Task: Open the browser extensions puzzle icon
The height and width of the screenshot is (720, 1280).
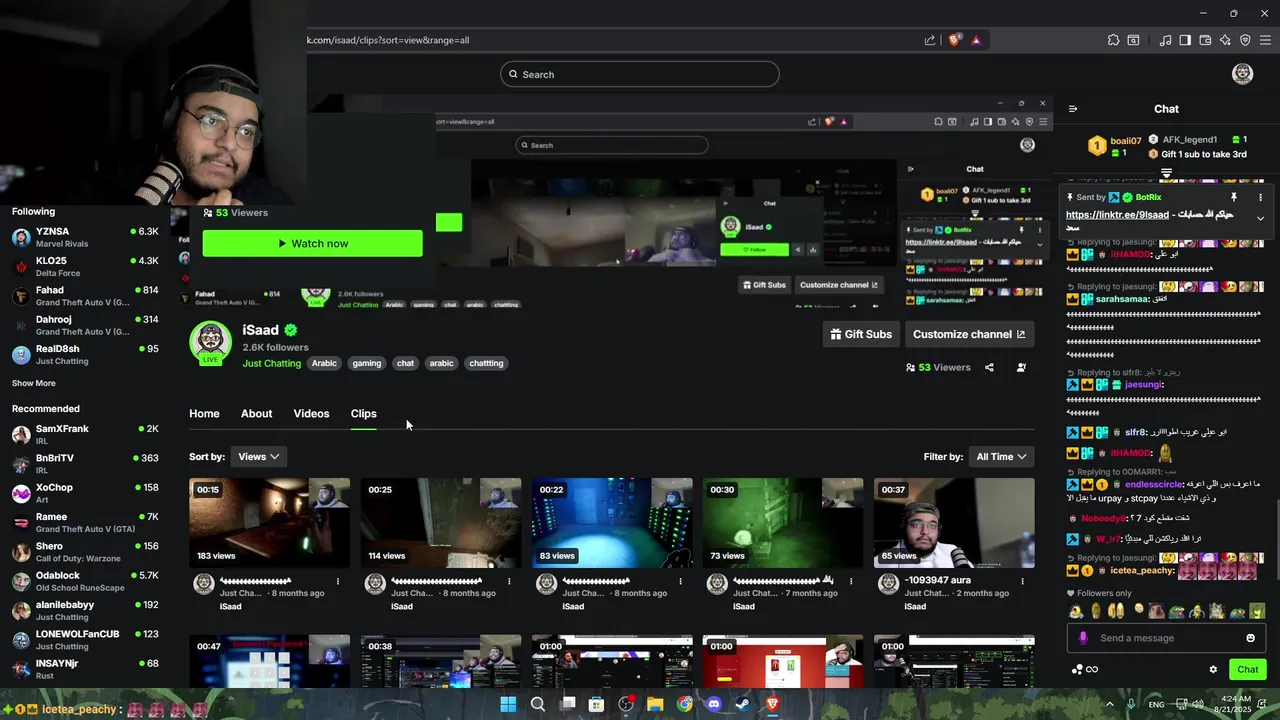Action: tap(1113, 40)
